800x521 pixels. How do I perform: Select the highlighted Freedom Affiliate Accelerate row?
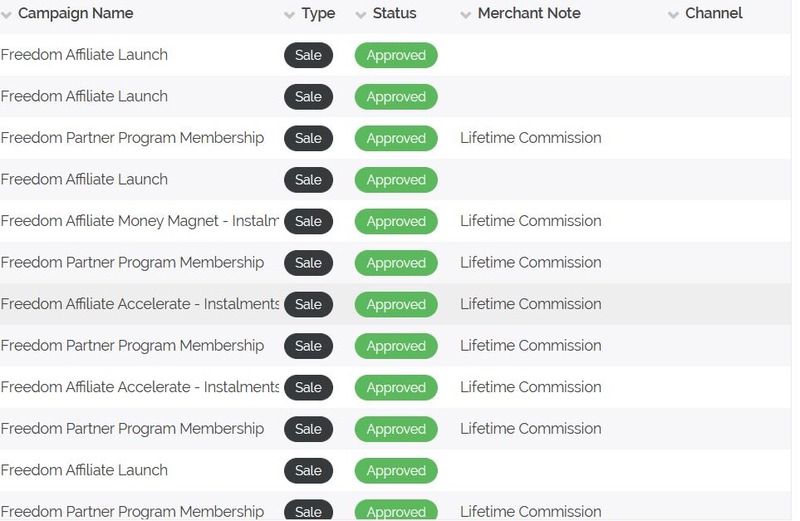pos(395,305)
